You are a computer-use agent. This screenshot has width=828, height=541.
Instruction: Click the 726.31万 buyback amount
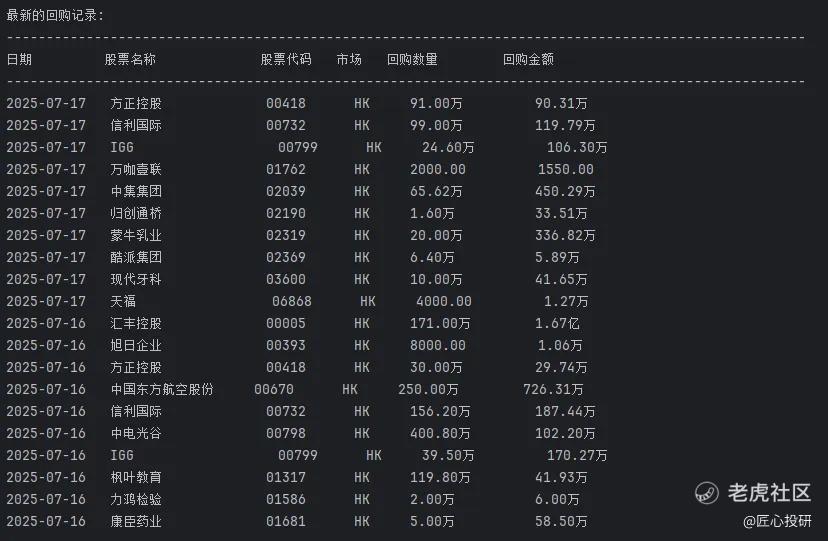(554, 389)
